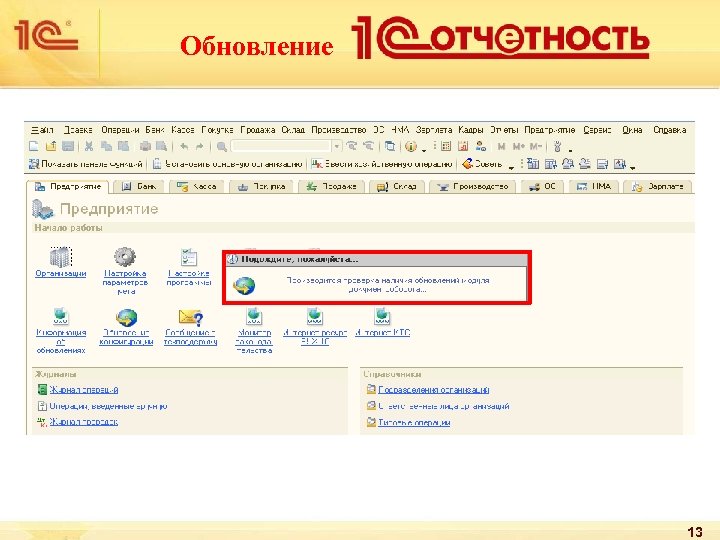Expand the Советы button dropdown arrow
The height and width of the screenshot is (540, 720).
tap(511, 166)
